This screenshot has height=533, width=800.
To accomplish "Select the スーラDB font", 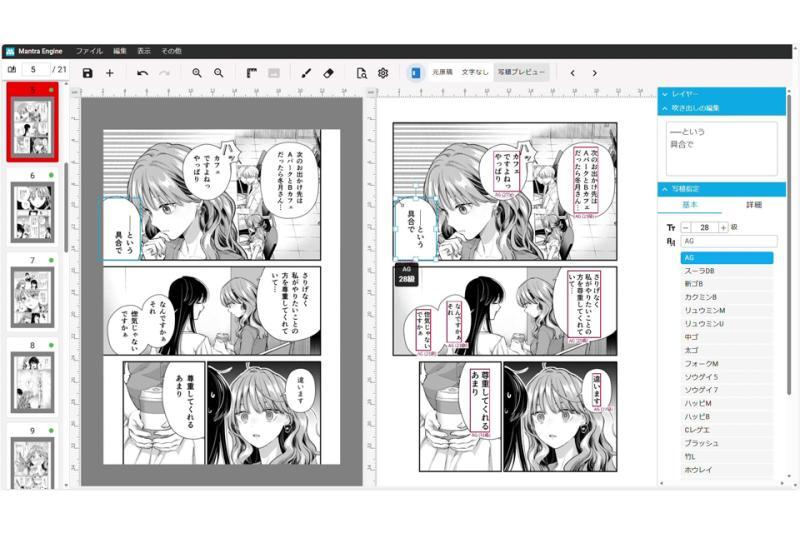I will (727, 271).
